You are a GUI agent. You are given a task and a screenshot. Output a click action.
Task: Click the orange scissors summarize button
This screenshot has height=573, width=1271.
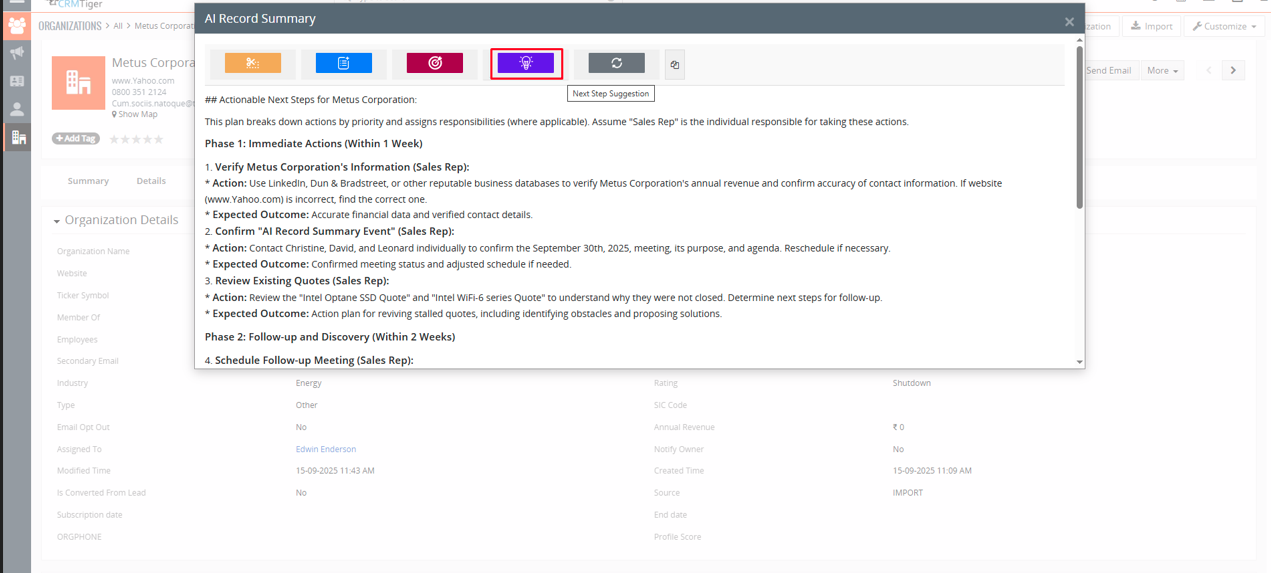tap(253, 63)
